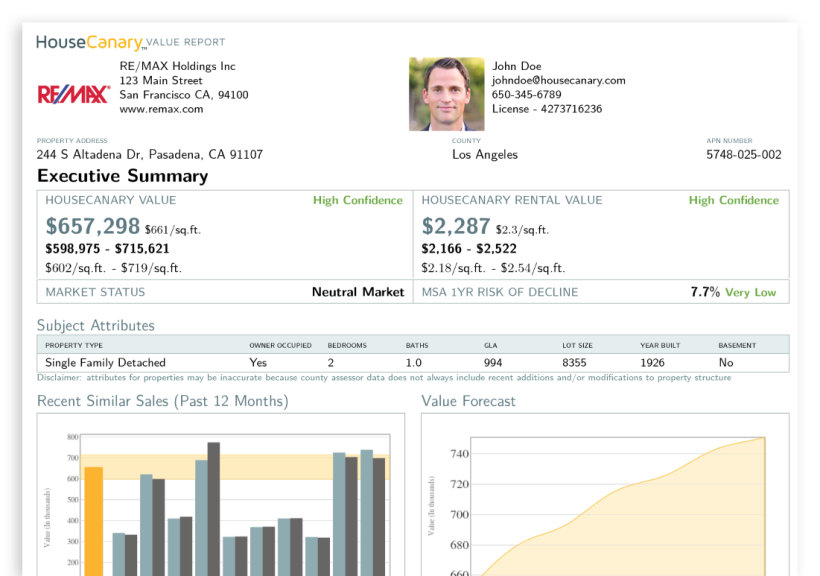Image resolution: width=820 pixels, height=576 pixels.
Task: Select the rental range '$2,166 - $2,522'
Action: coord(469,249)
